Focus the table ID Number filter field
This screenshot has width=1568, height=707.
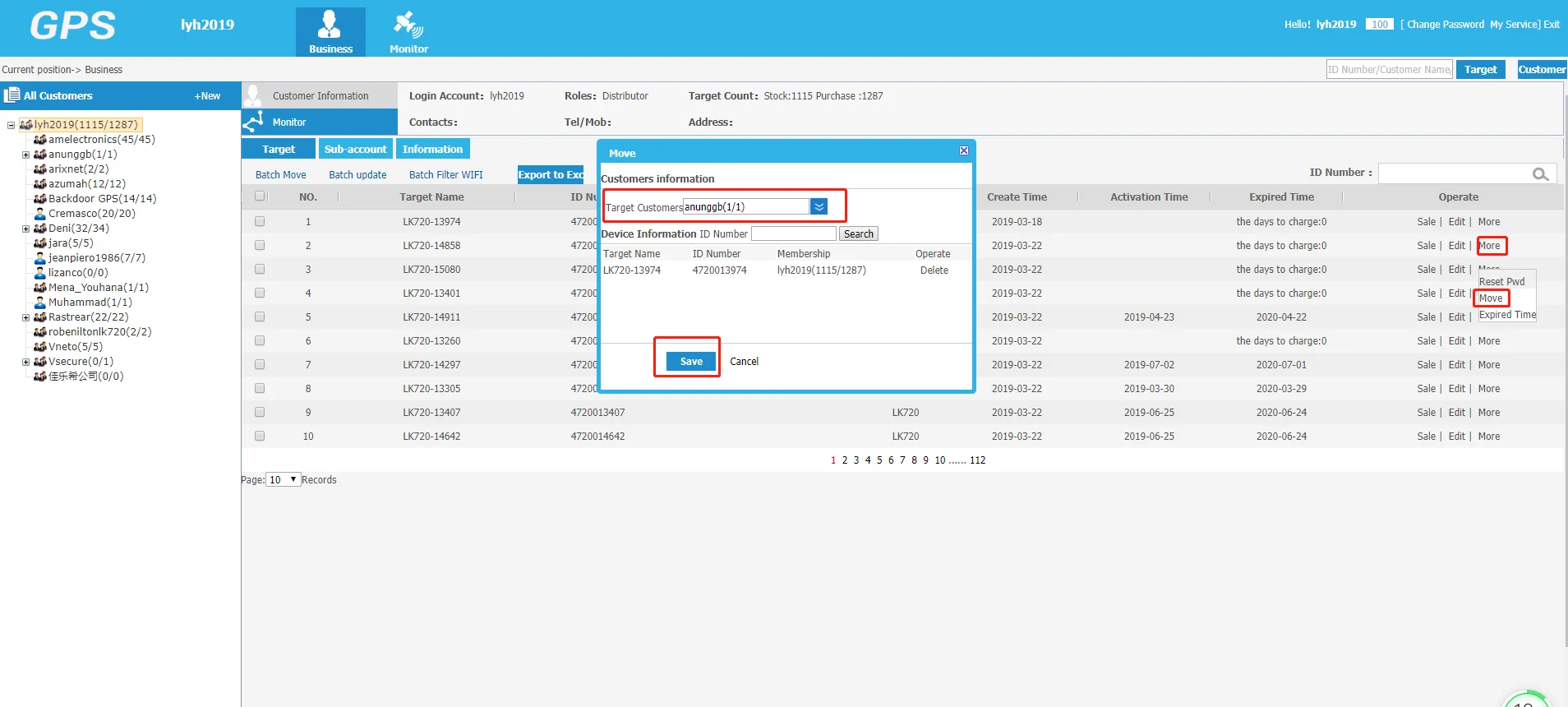1454,173
